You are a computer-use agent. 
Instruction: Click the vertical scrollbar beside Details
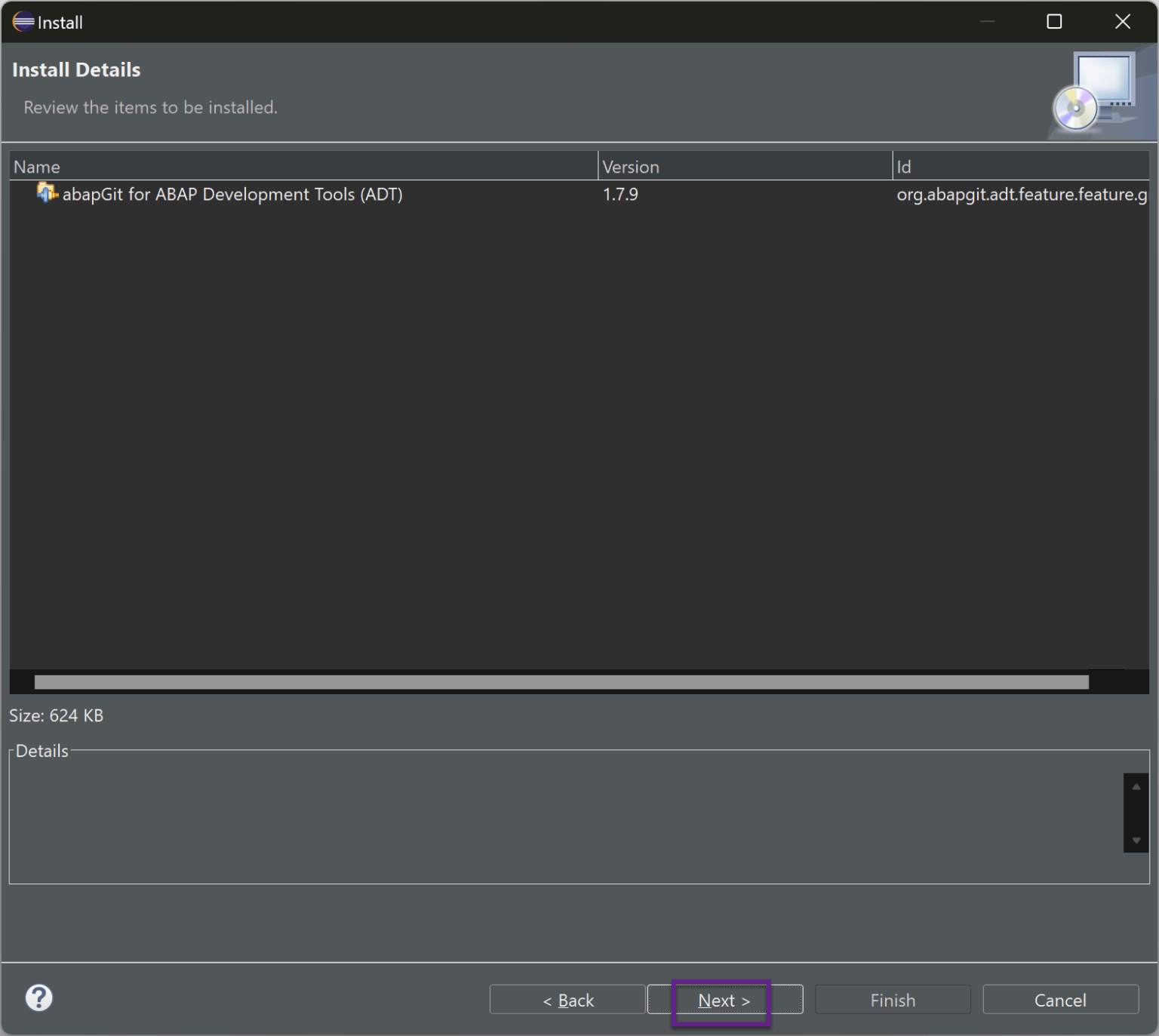(x=1136, y=812)
